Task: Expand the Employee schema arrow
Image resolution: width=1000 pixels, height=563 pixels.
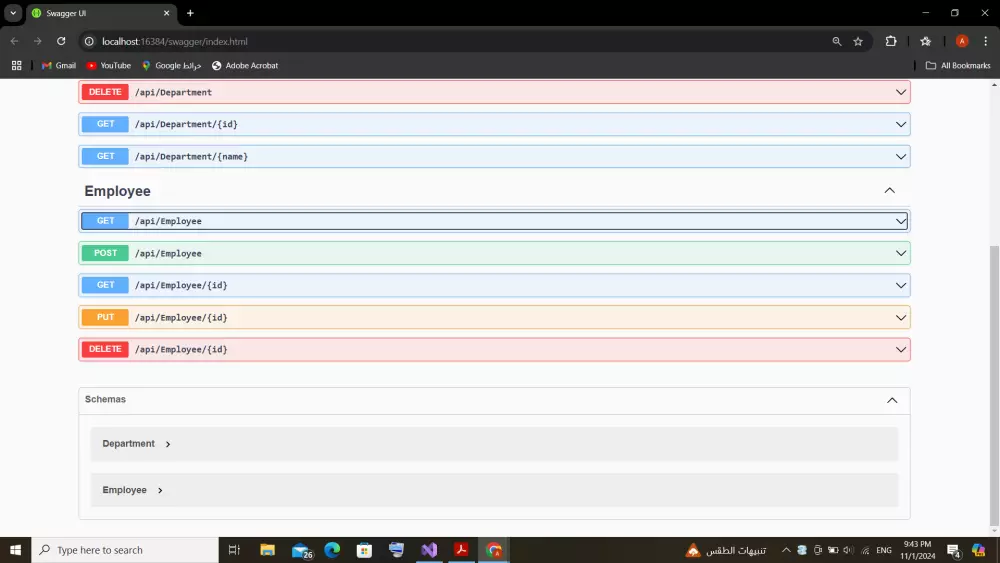Action: pos(160,490)
